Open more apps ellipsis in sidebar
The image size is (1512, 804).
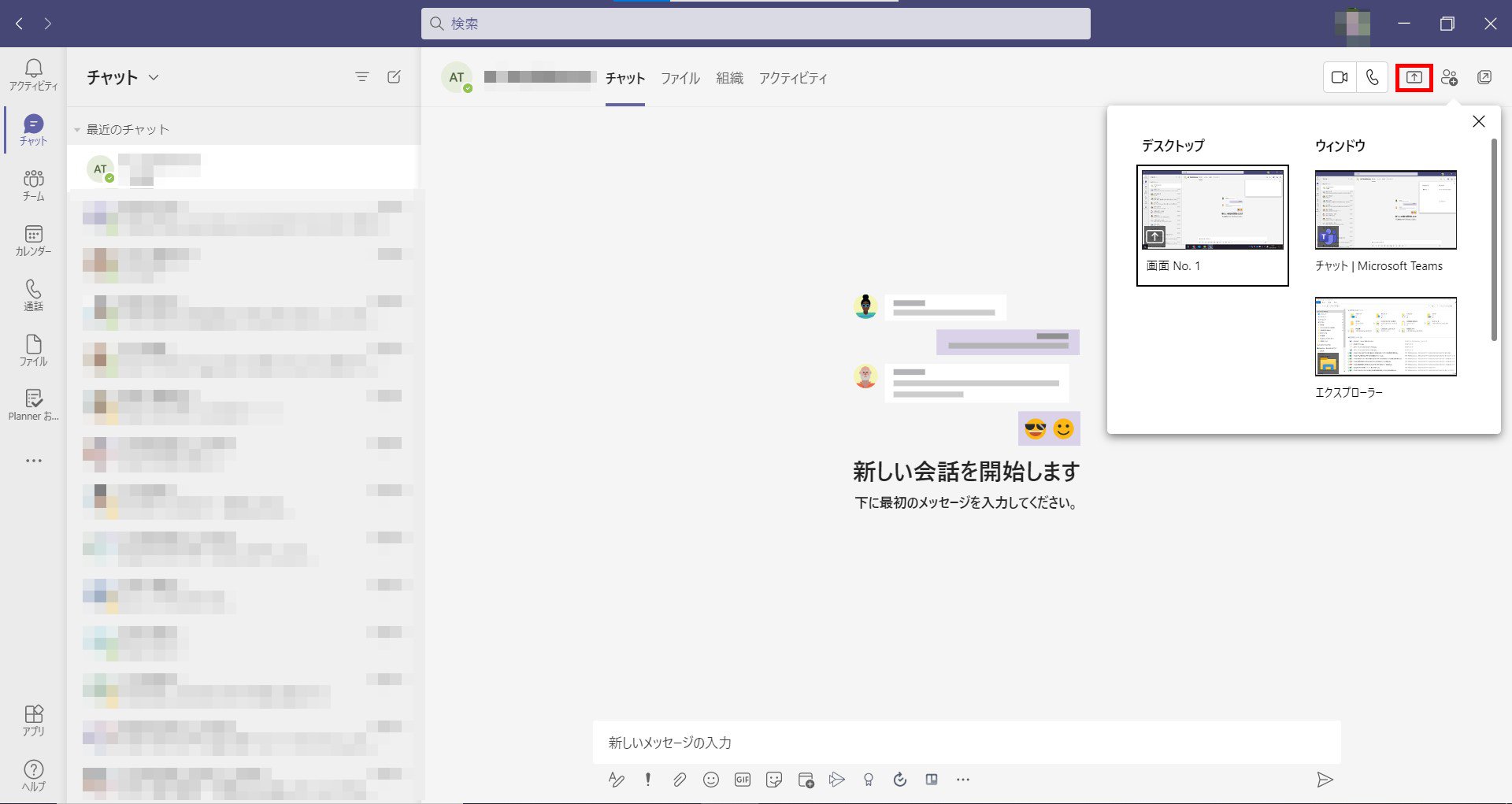(x=33, y=461)
